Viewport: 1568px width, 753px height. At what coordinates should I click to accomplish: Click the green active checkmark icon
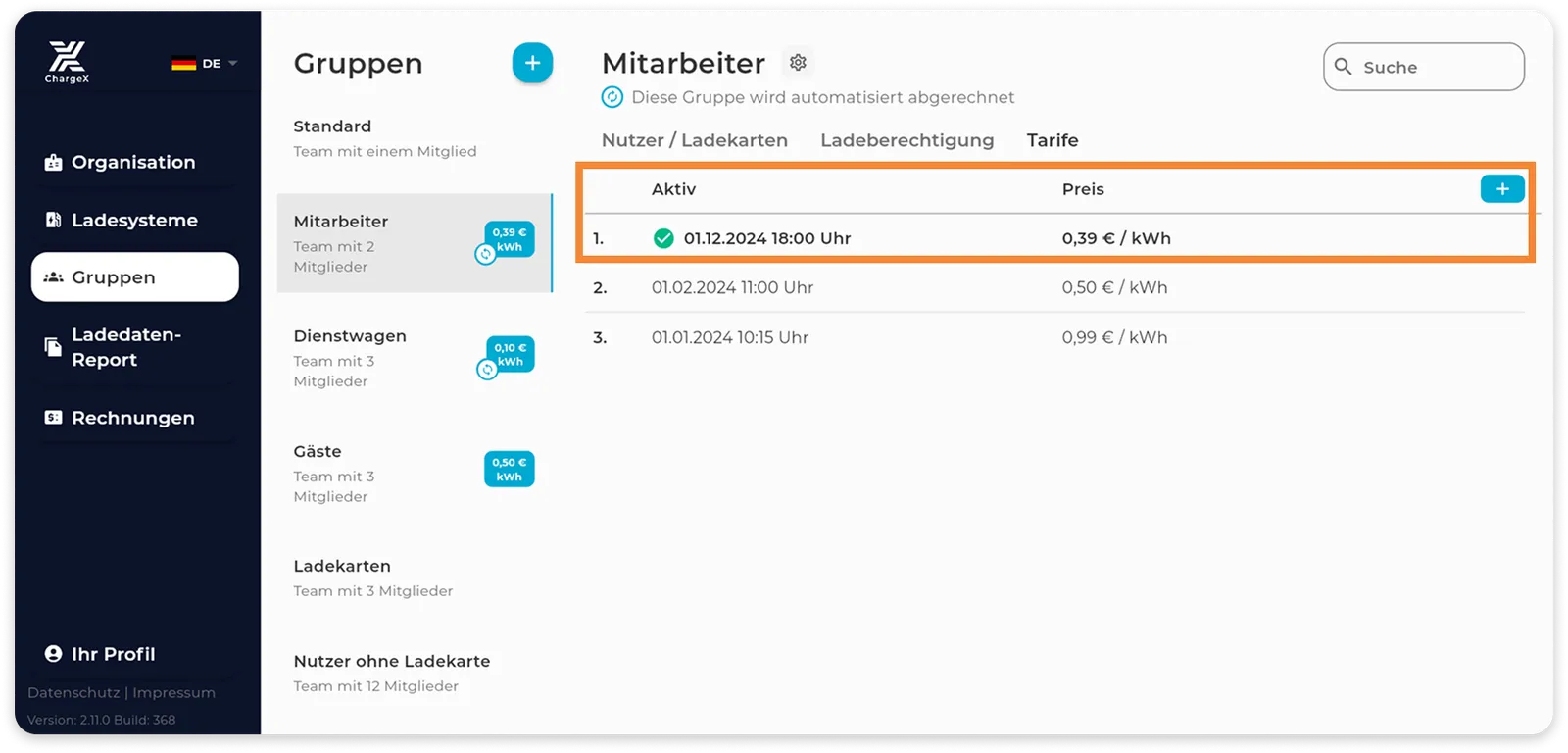click(x=663, y=238)
